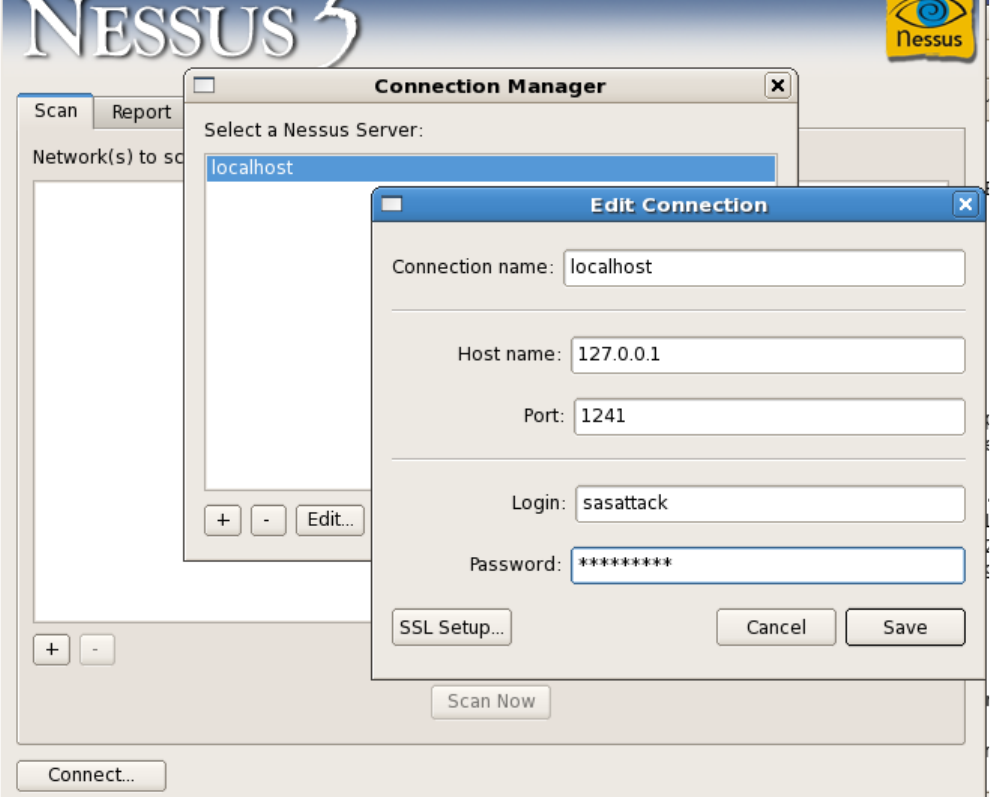Click the Edit Connection title bar
Viewport: 990px width, 797px height.
click(678, 205)
